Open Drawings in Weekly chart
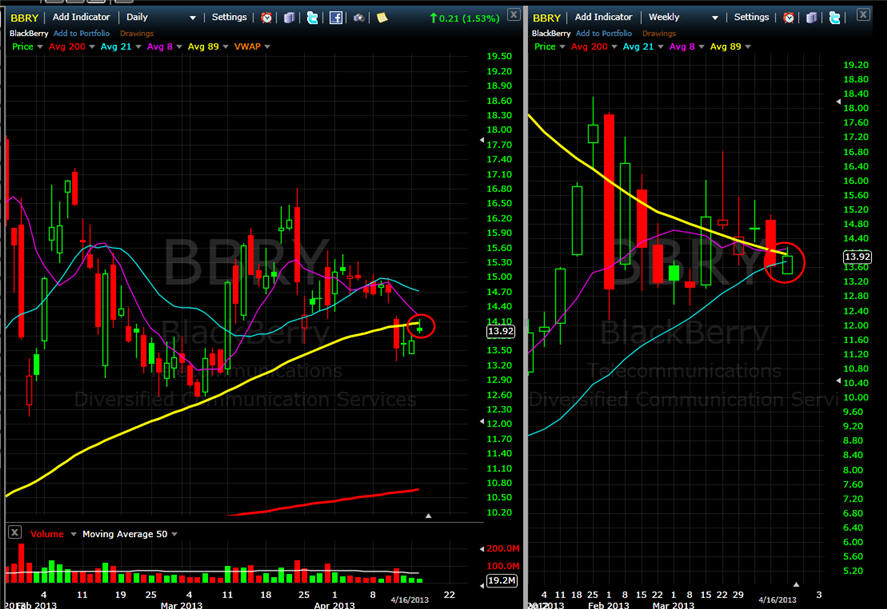 658,34
